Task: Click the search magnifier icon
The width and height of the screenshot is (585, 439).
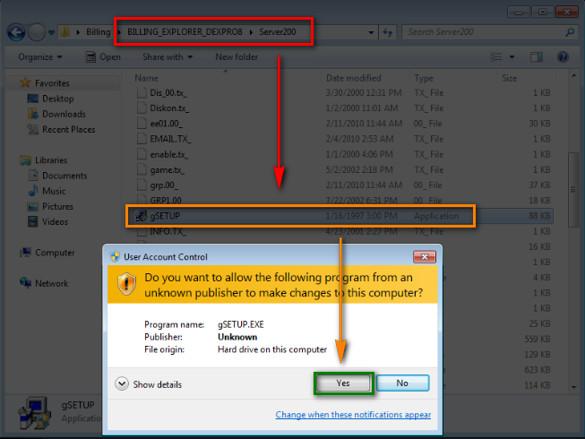Action: [570, 32]
